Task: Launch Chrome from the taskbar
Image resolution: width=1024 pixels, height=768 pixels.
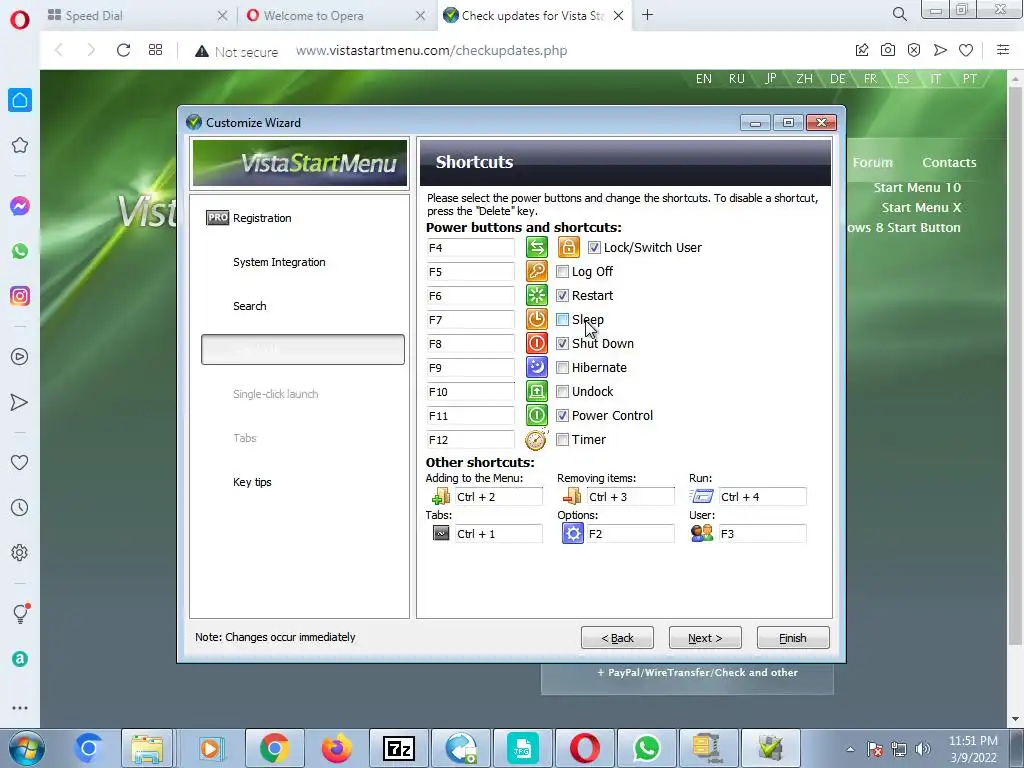Action: click(x=274, y=748)
